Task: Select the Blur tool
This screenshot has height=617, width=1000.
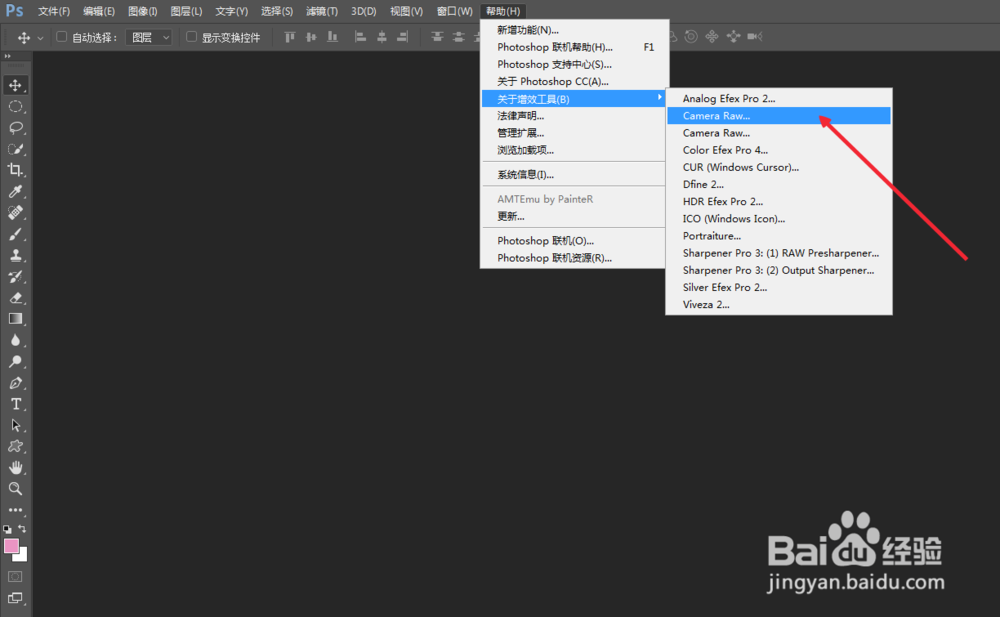Action: (x=15, y=340)
